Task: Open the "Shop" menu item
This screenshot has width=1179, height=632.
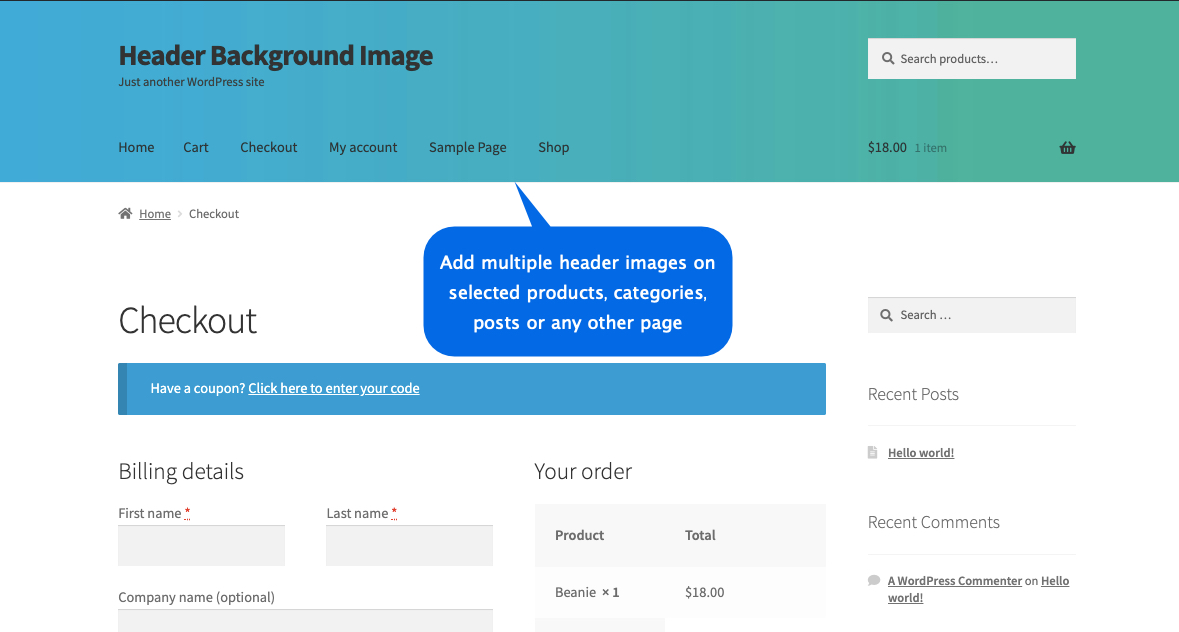Action: (553, 147)
